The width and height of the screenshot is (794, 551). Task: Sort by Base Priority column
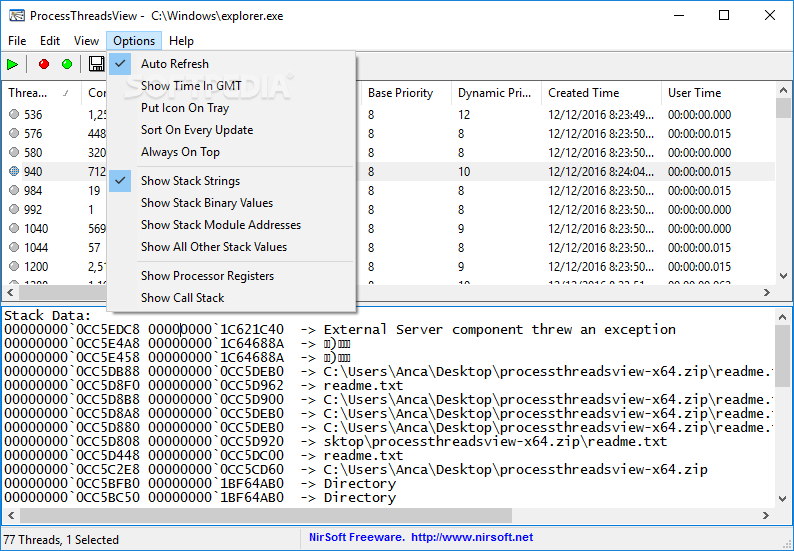coord(406,93)
